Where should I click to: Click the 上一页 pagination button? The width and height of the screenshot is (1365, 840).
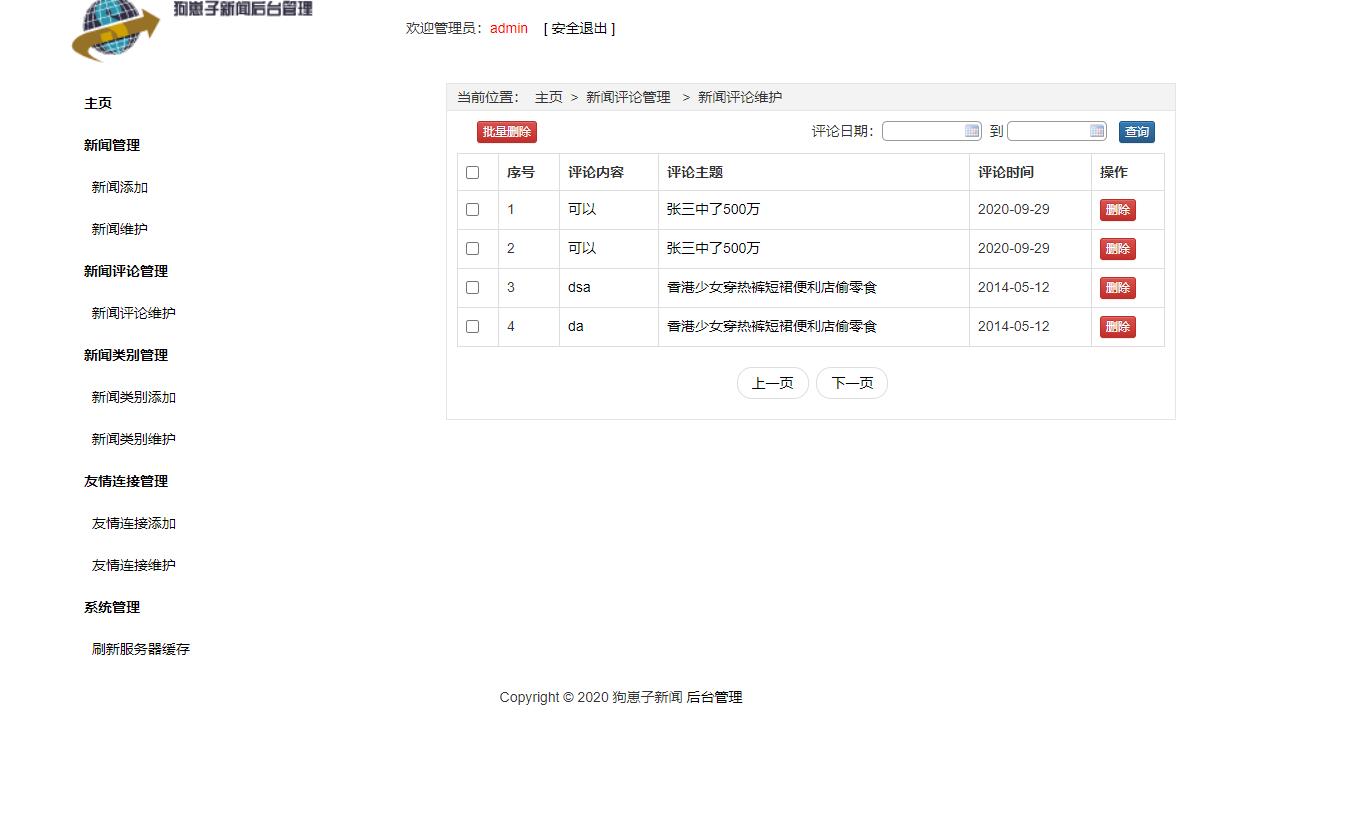tap(772, 383)
